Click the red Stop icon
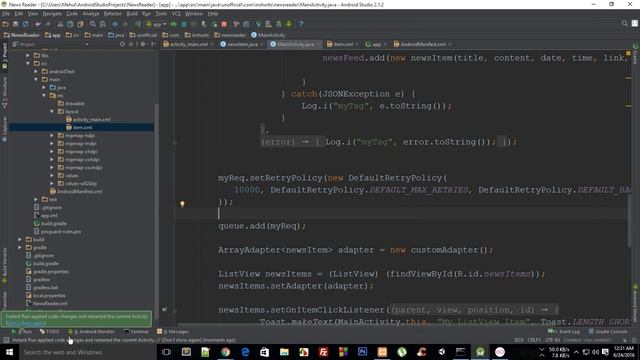The image size is (640, 360). [x=224, y=24]
